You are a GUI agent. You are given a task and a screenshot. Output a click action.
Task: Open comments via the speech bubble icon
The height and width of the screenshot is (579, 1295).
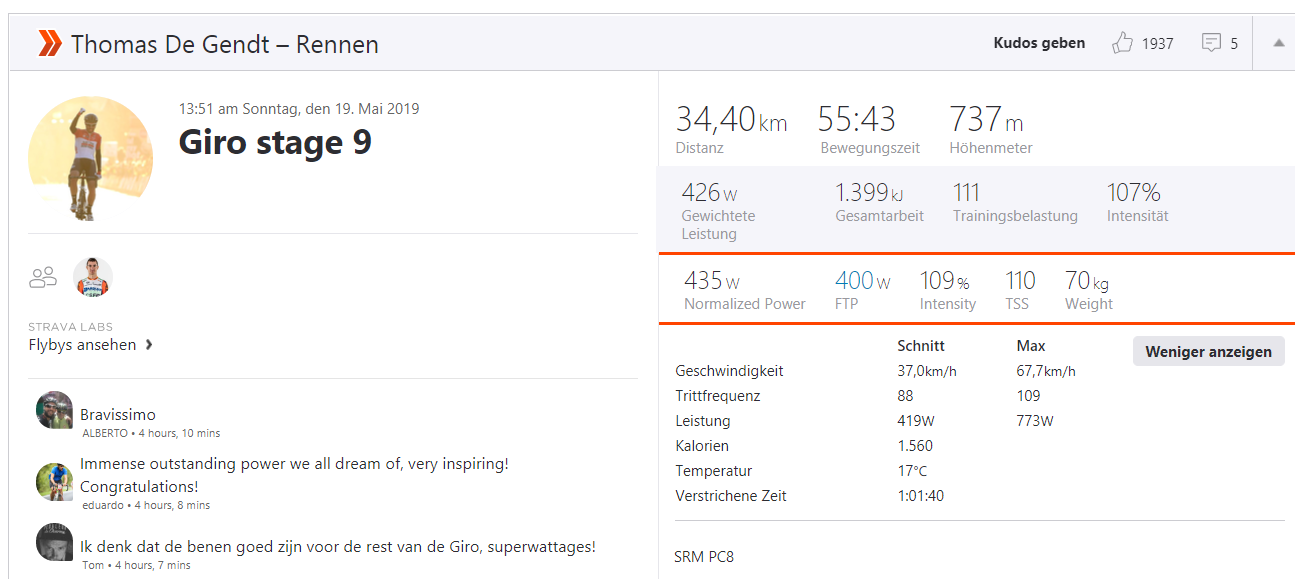[x=1211, y=43]
